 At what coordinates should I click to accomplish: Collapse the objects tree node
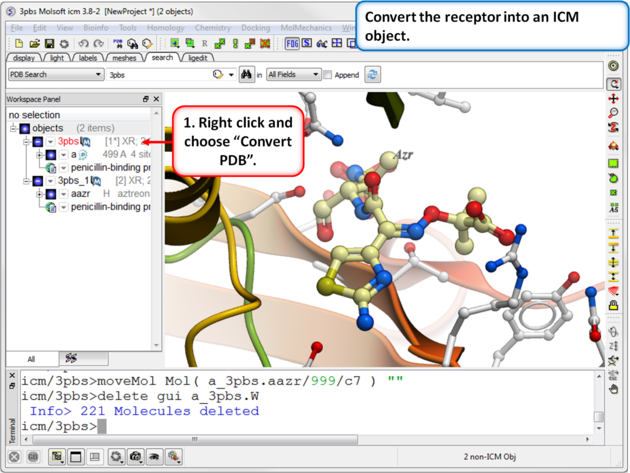pos(13,129)
